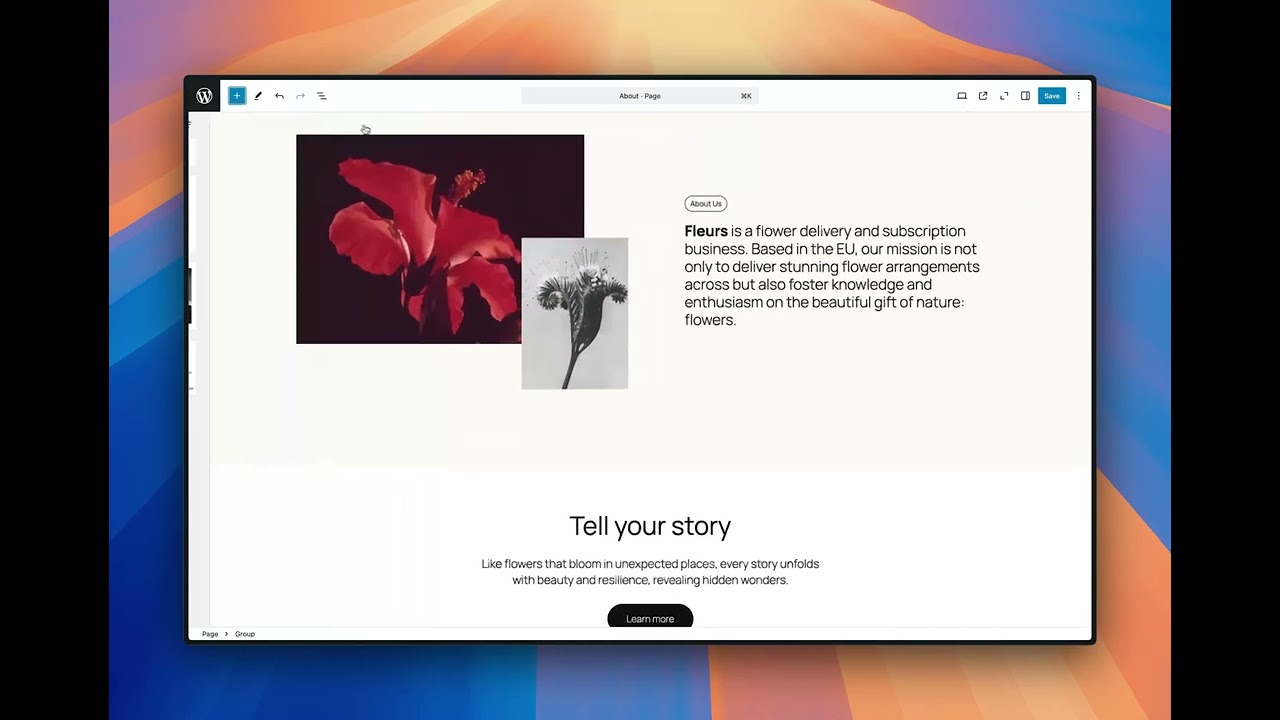Open the device preview dropdown
Image resolution: width=1280 pixels, height=720 pixels.
tap(962, 96)
